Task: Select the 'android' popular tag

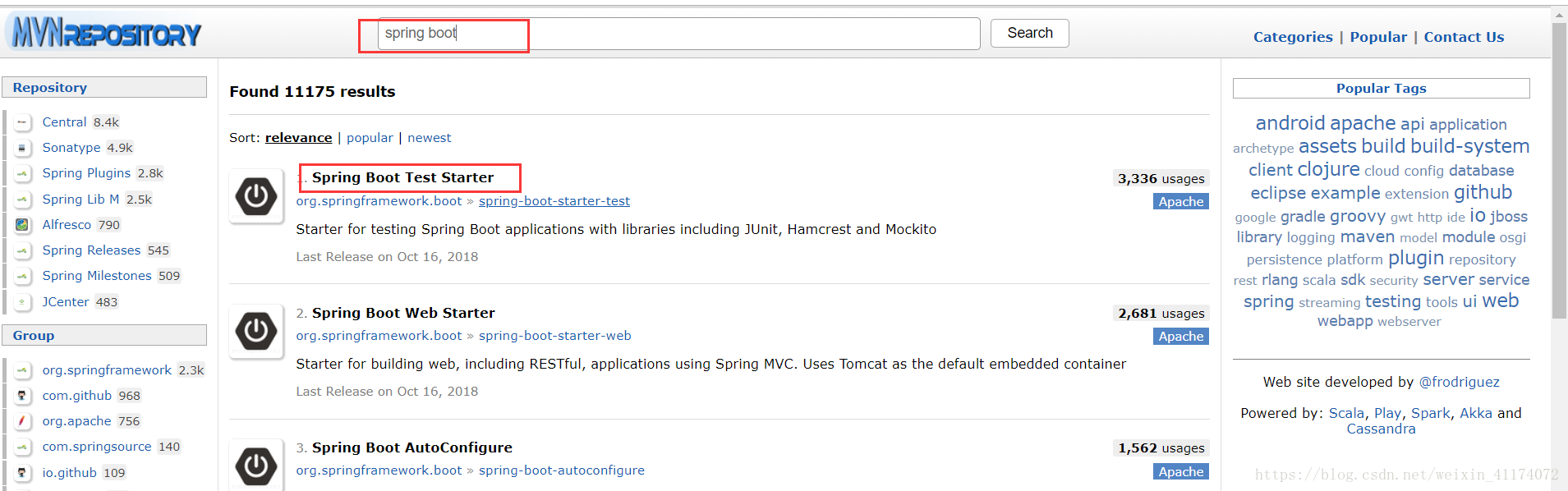Action: pyautogui.click(x=1290, y=123)
